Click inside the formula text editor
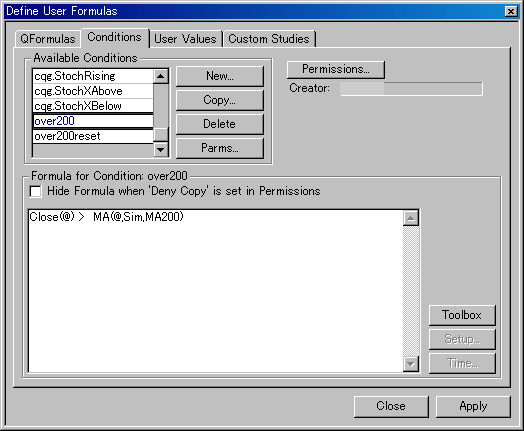 click(x=216, y=291)
